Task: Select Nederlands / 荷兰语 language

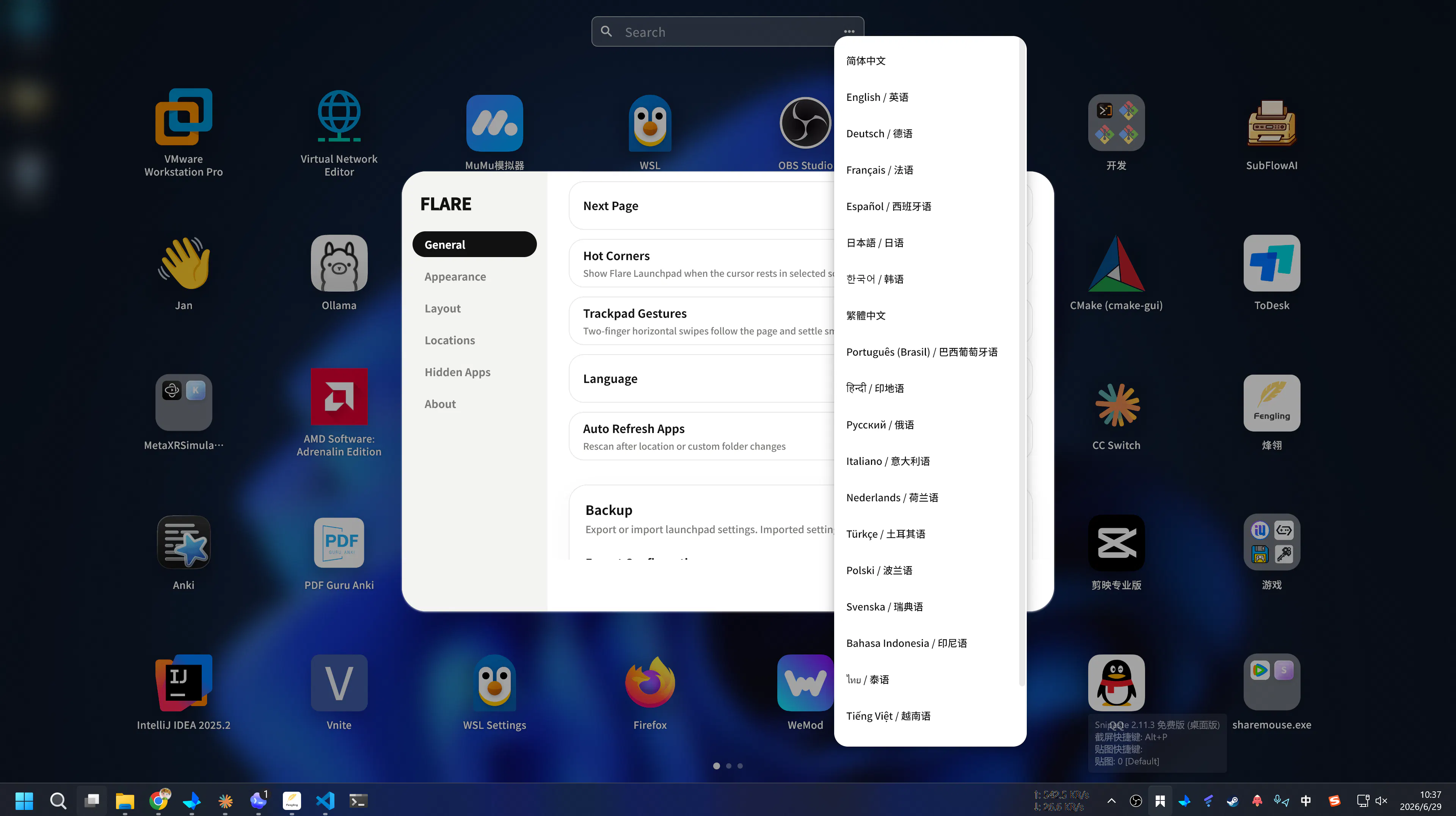Action: [927, 498]
